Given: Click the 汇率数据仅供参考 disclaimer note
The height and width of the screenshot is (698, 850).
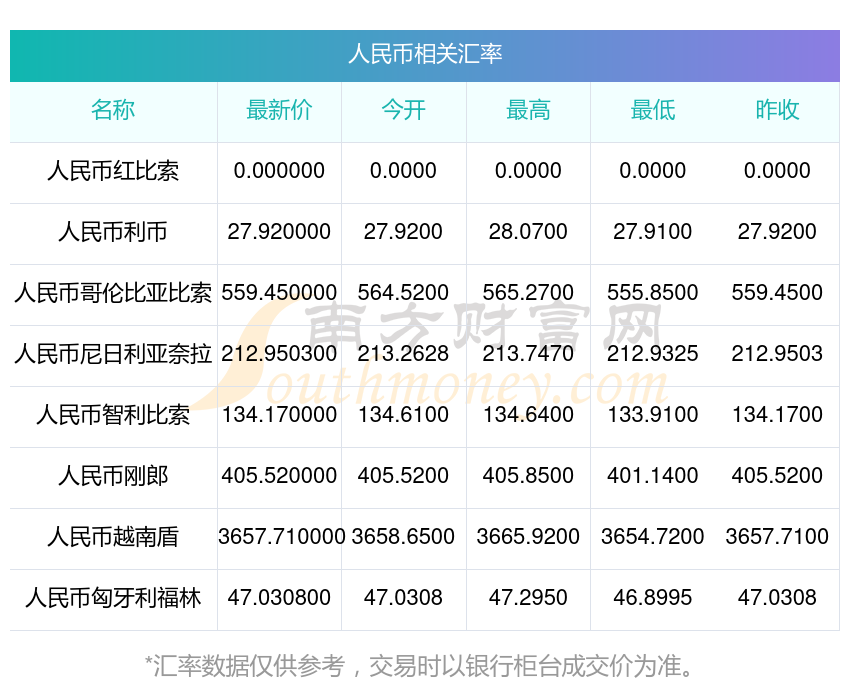Looking at the screenshot, I should pyautogui.click(x=419, y=666).
